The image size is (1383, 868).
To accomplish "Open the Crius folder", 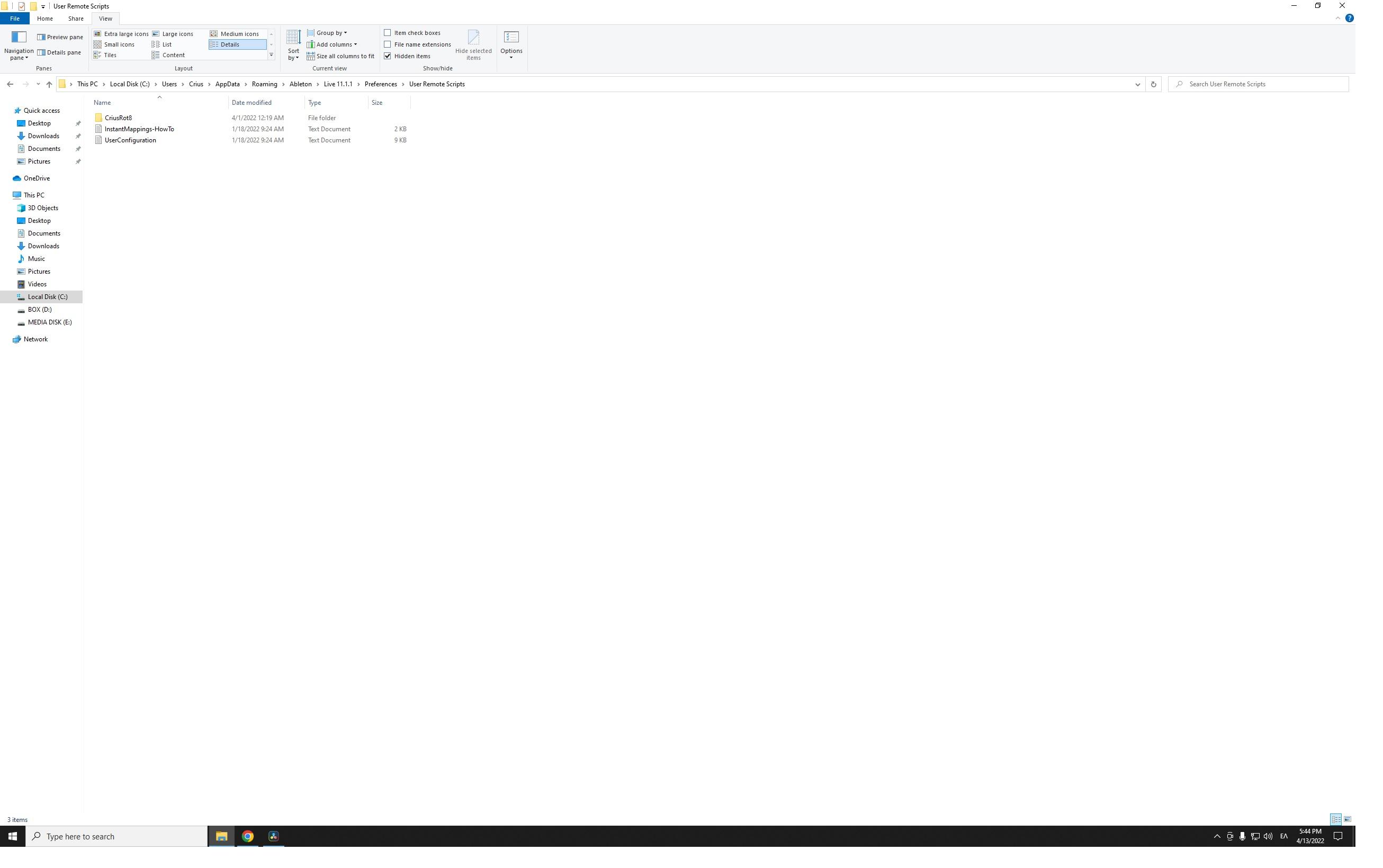I will pyautogui.click(x=196, y=84).
